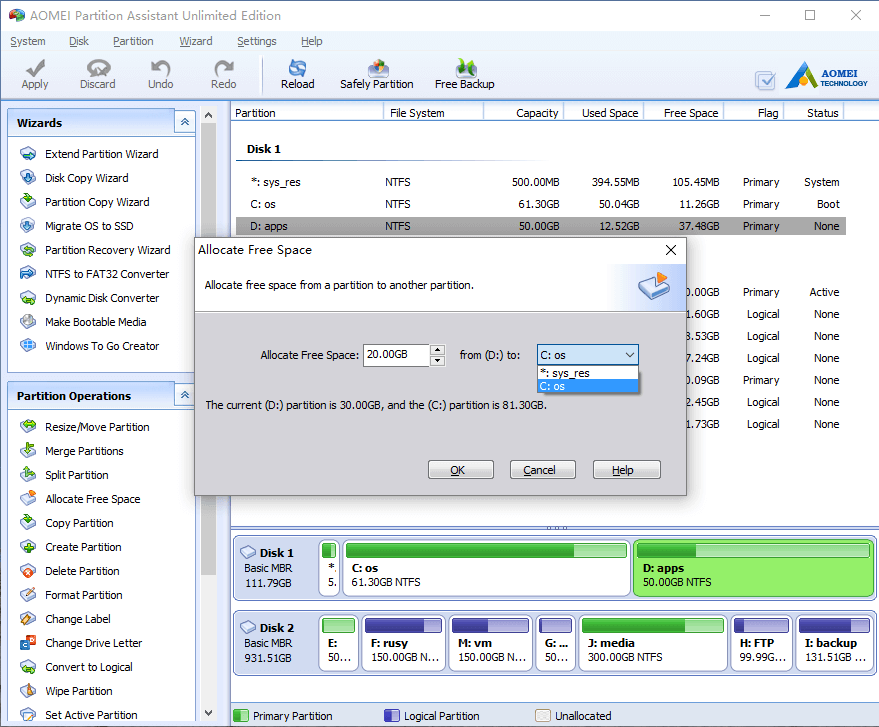879x727 pixels.
Task: Open the Help menu
Action: click(312, 41)
